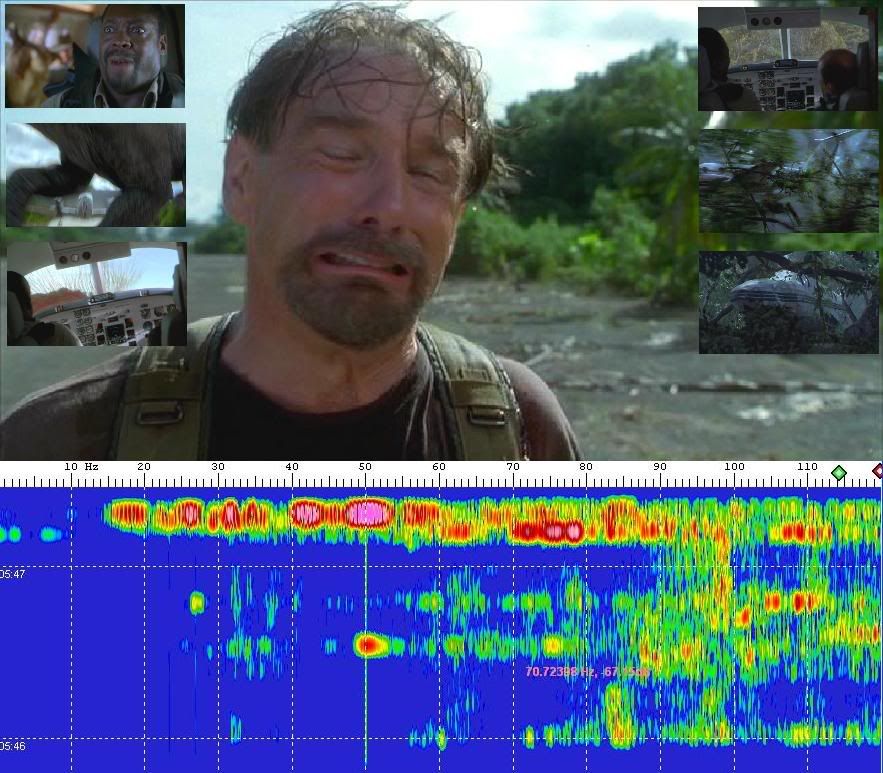The width and height of the screenshot is (883, 773).
Task: Click the green diamond marker on ruler
Action: [838, 471]
